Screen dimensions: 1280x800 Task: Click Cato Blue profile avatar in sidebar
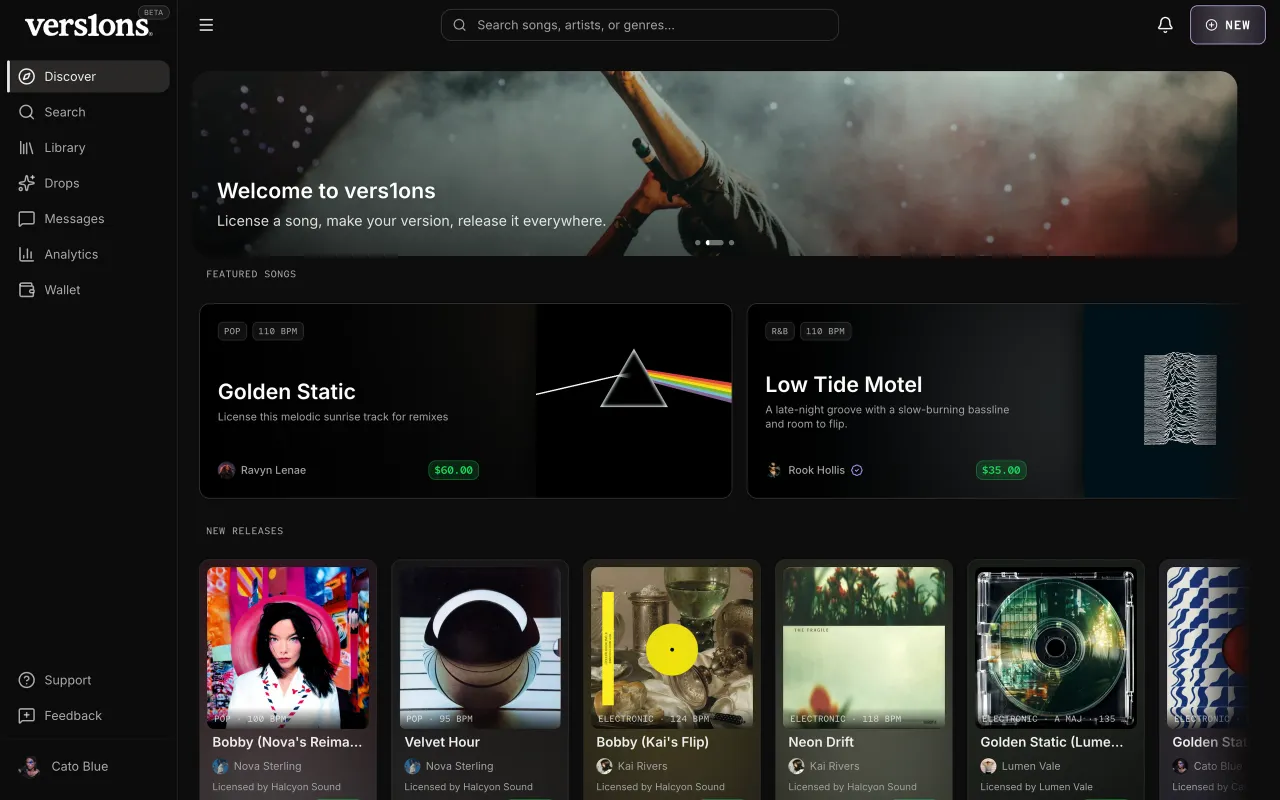pos(30,767)
